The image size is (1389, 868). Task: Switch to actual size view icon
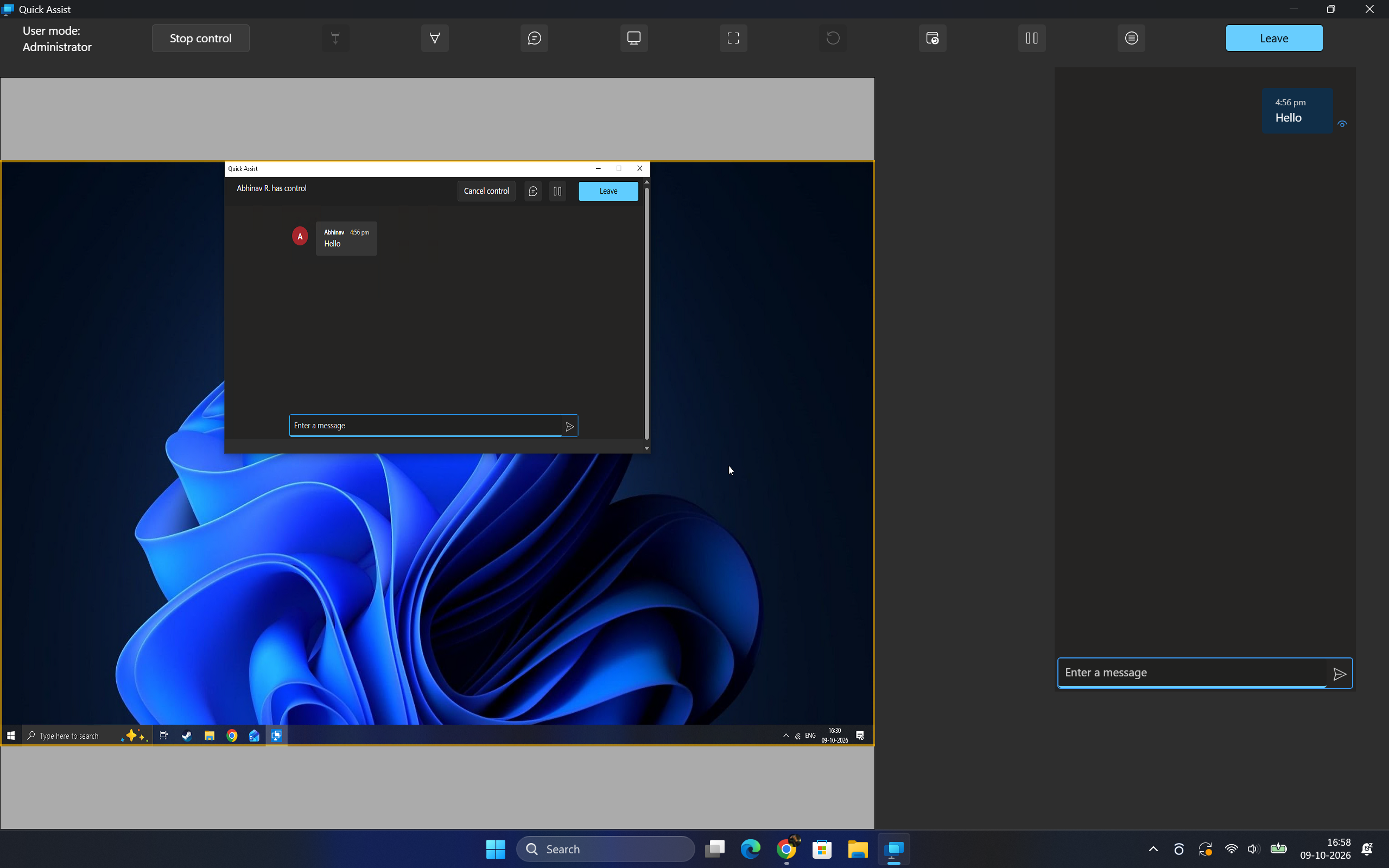[733, 38]
